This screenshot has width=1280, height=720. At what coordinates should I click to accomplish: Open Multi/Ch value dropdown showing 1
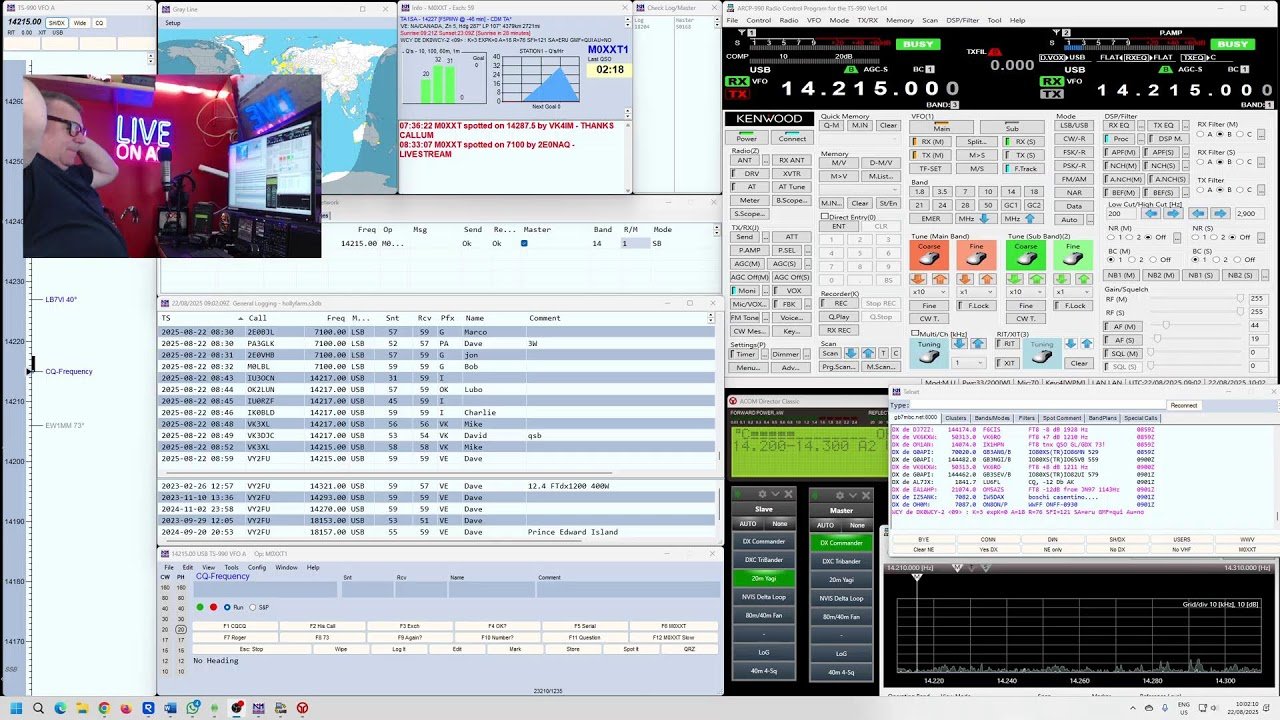(970, 363)
